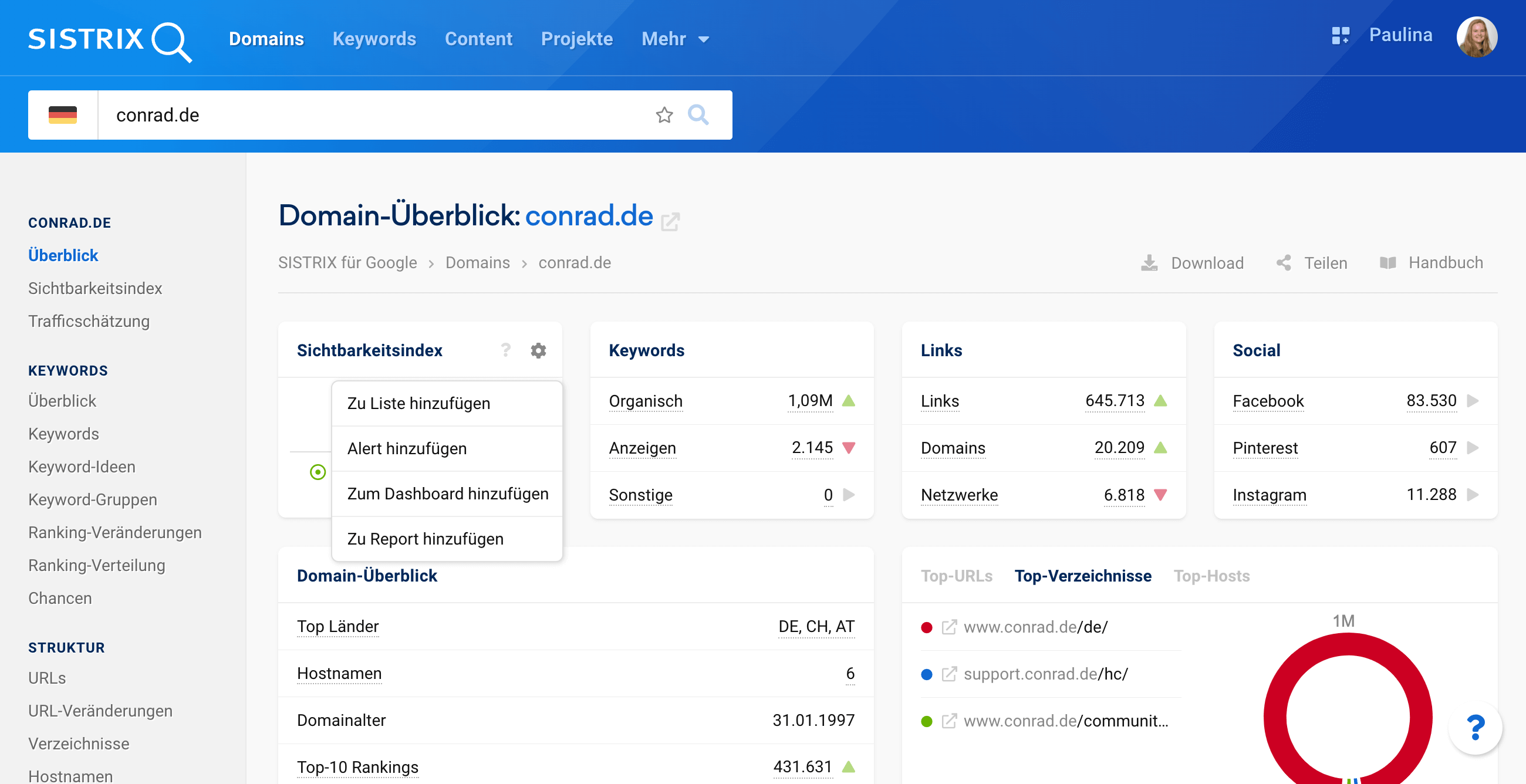Click the dashboard grid icon beside Paulina
The height and width of the screenshot is (784, 1526).
click(x=1340, y=36)
